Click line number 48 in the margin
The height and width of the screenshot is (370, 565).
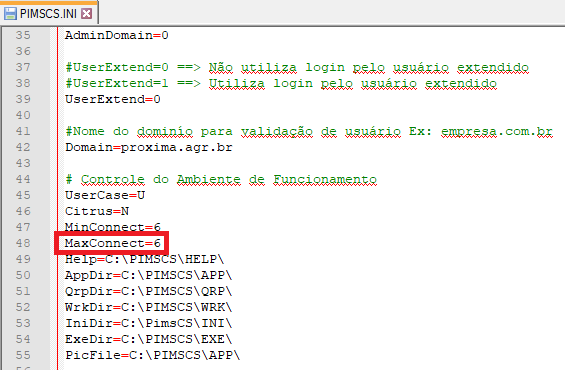tap(23, 243)
